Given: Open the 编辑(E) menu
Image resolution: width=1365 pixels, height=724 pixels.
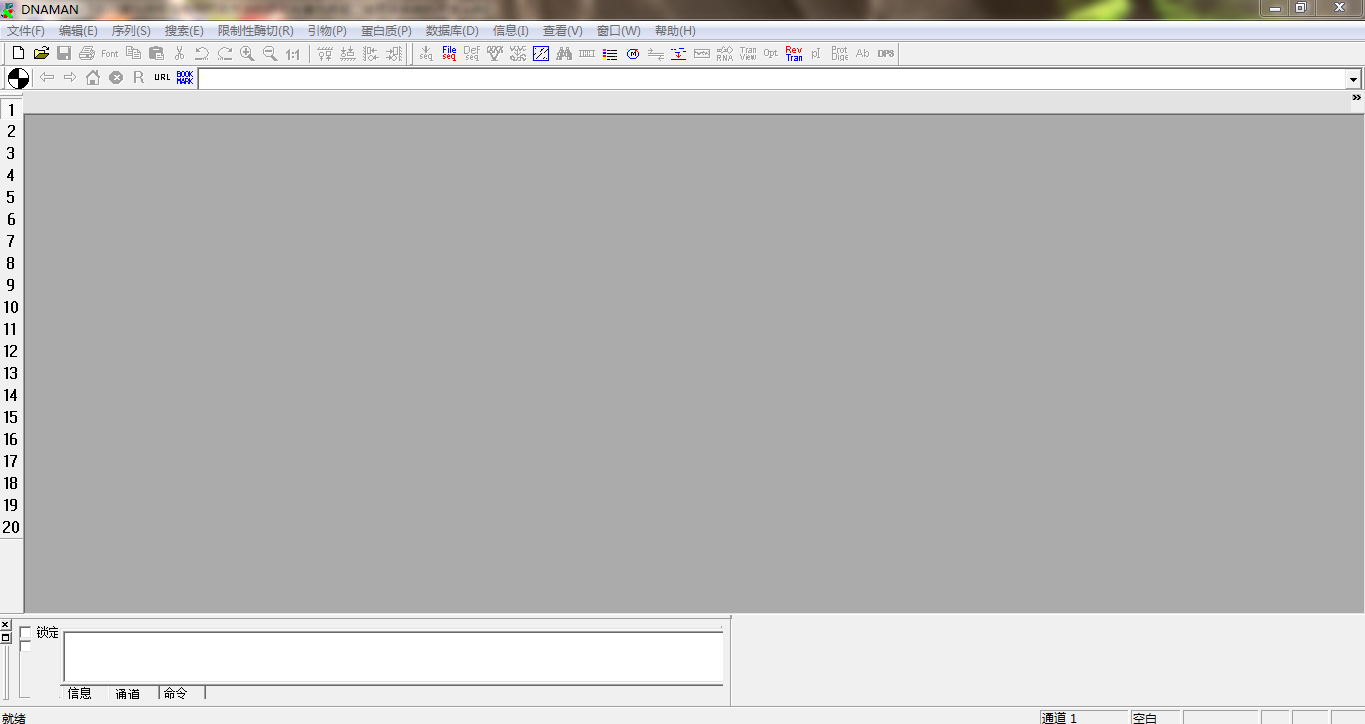Looking at the screenshot, I should pos(78,31).
